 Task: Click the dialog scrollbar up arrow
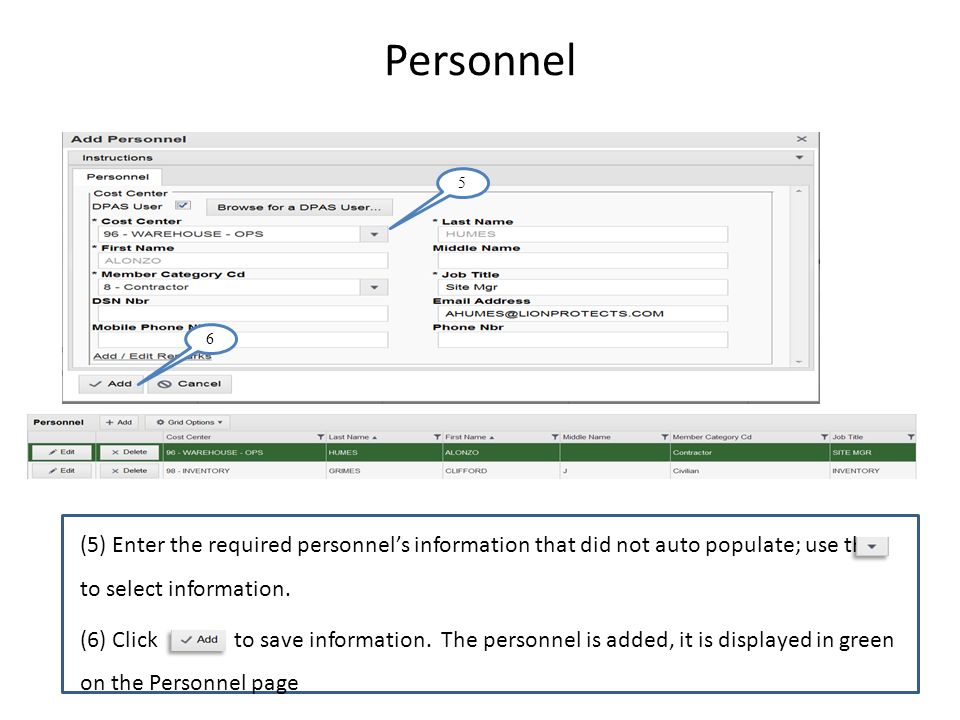798,192
